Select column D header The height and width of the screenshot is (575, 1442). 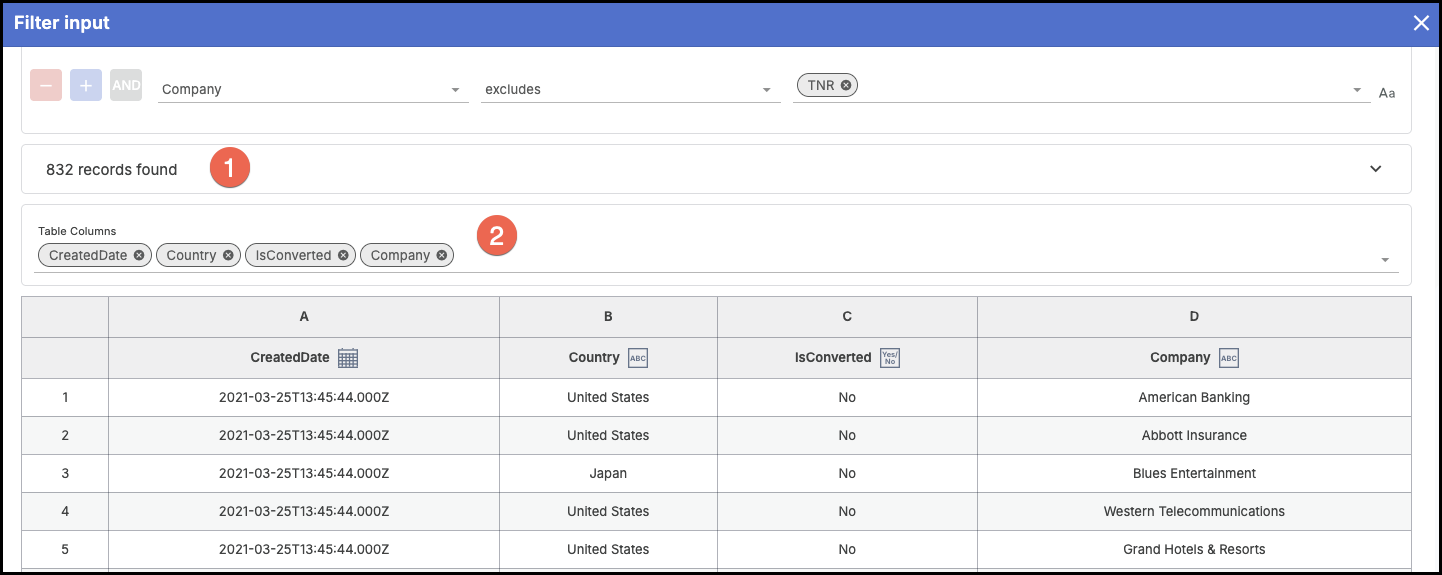[1194, 316]
